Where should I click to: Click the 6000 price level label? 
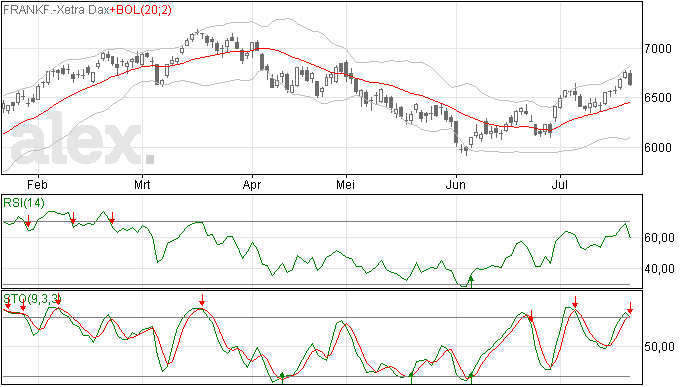[x=658, y=148]
